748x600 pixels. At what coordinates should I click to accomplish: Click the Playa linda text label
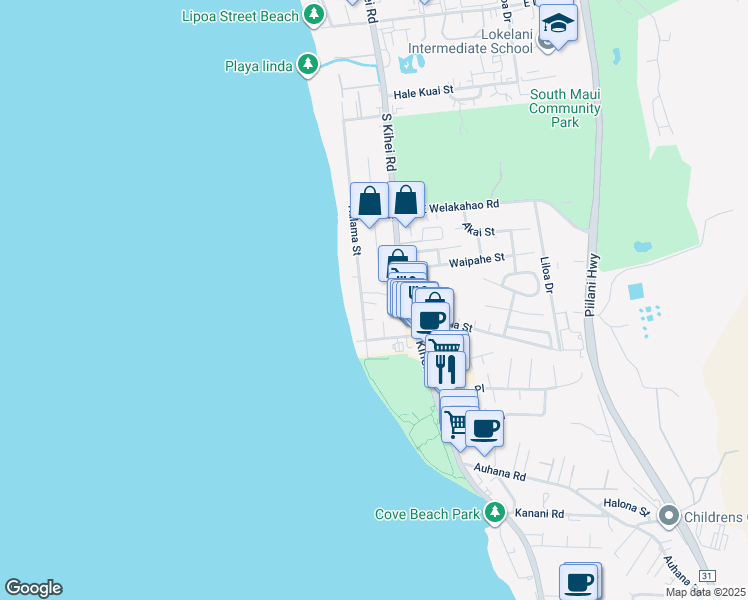[259, 66]
